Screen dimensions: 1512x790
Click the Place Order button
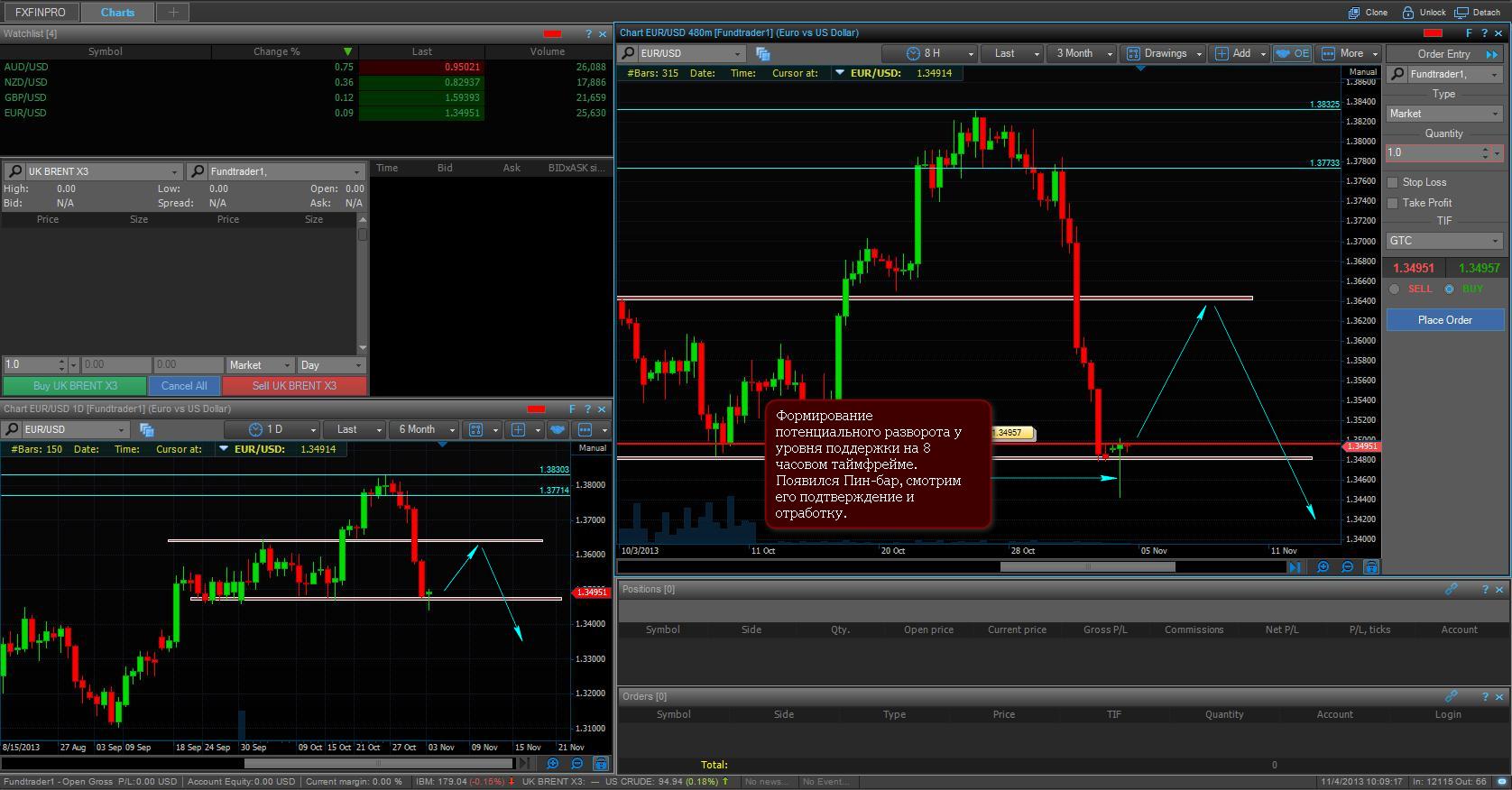click(1445, 320)
